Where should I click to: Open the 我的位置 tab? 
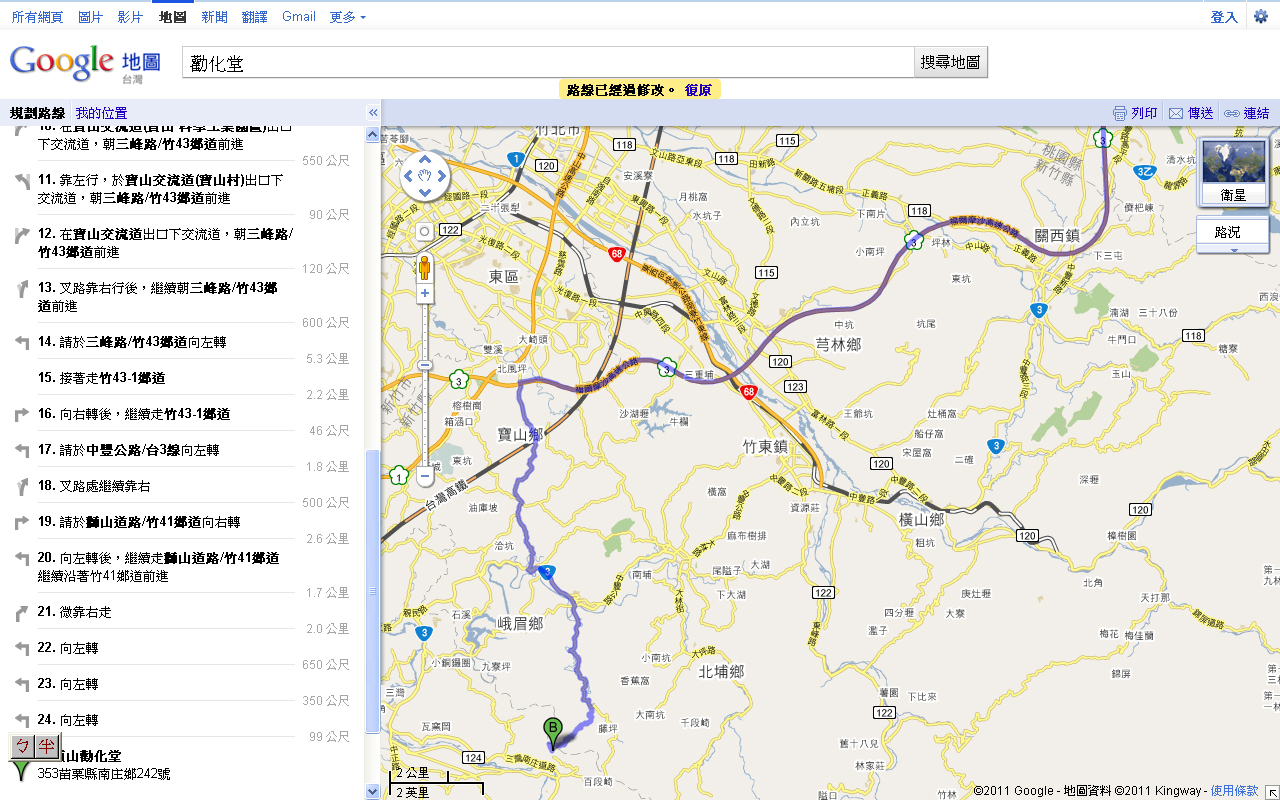pyautogui.click(x=101, y=113)
